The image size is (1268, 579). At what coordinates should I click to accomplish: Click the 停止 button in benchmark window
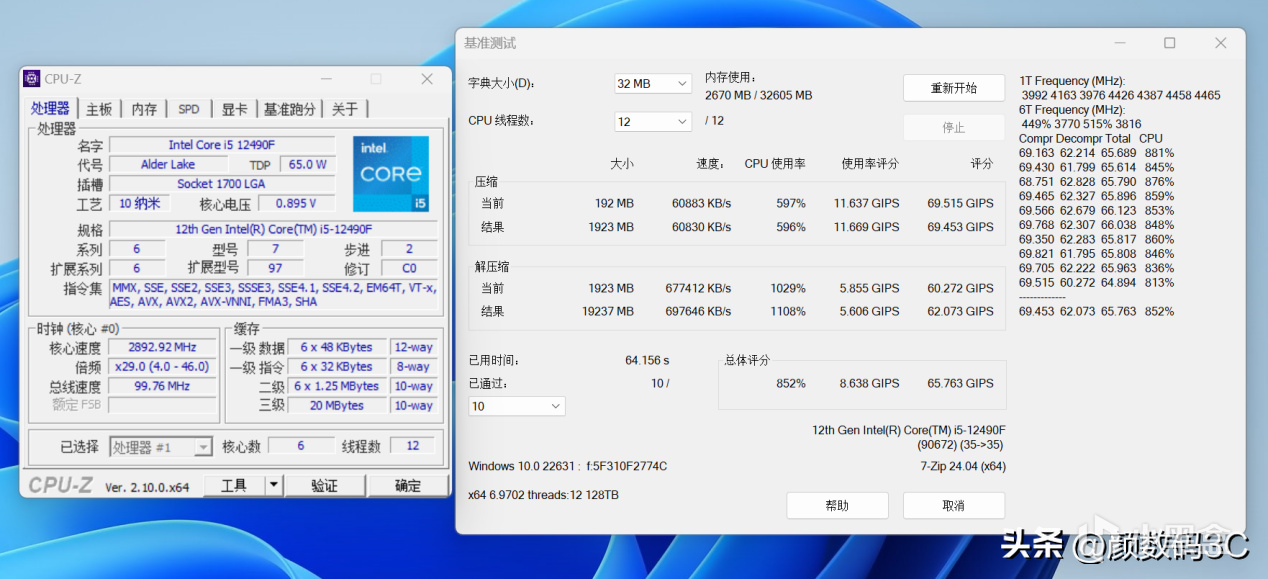point(954,128)
